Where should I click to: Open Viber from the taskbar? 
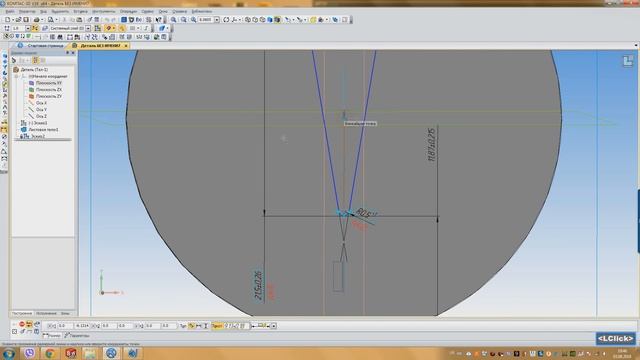tap(29, 353)
